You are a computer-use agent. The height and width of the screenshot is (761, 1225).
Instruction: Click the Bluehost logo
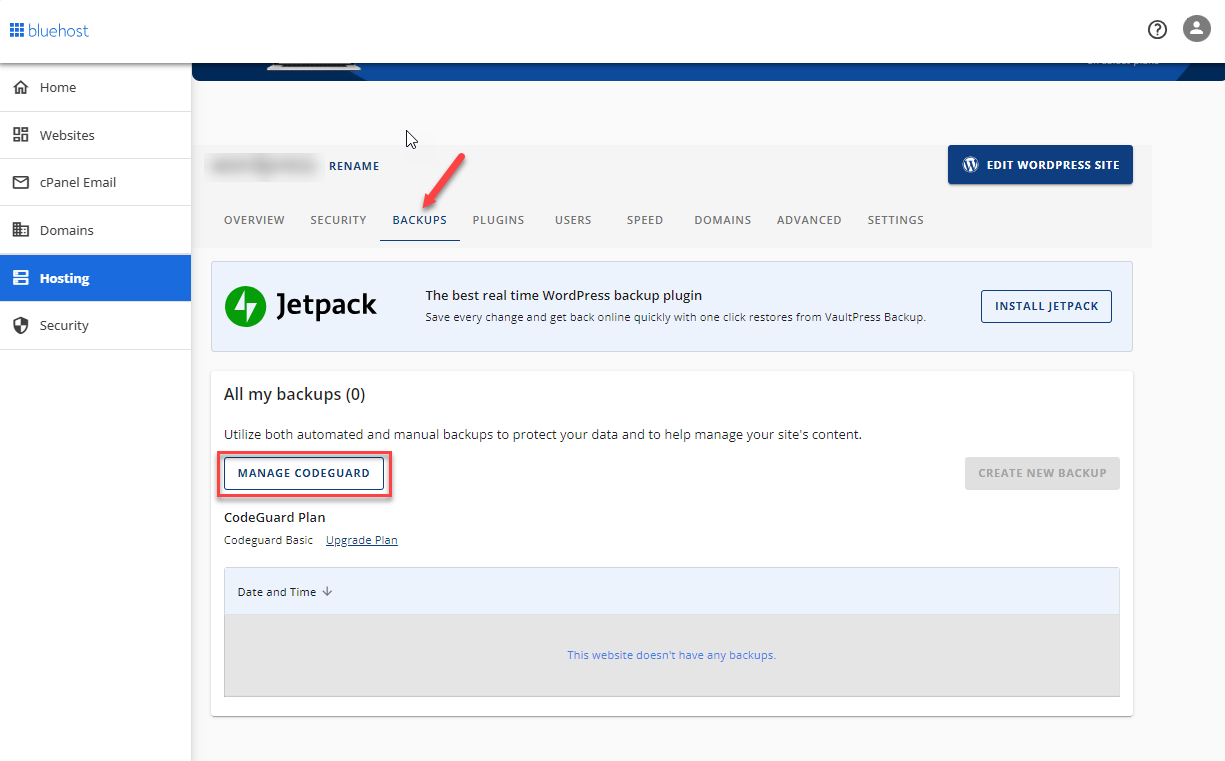click(49, 30)
